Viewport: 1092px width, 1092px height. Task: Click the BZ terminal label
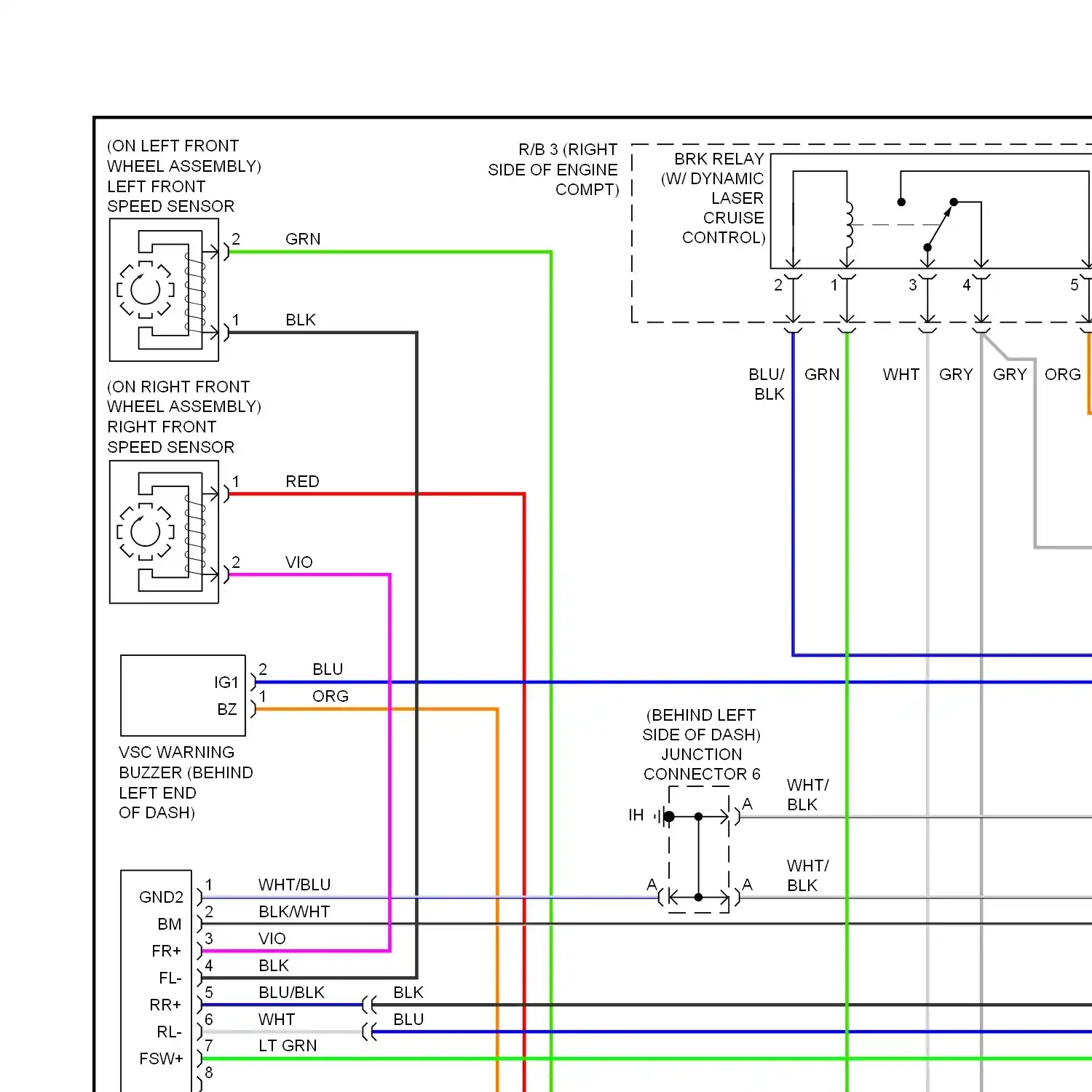[227, 709]
